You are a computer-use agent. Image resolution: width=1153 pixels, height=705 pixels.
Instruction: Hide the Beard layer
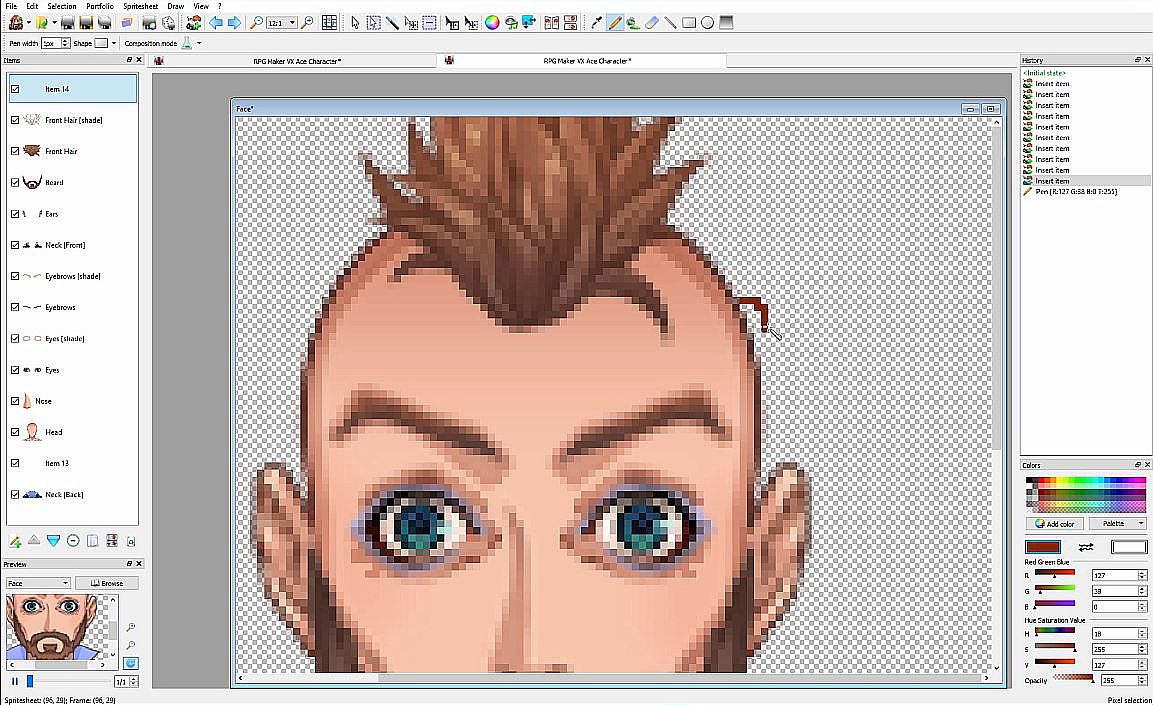(15, 182)
